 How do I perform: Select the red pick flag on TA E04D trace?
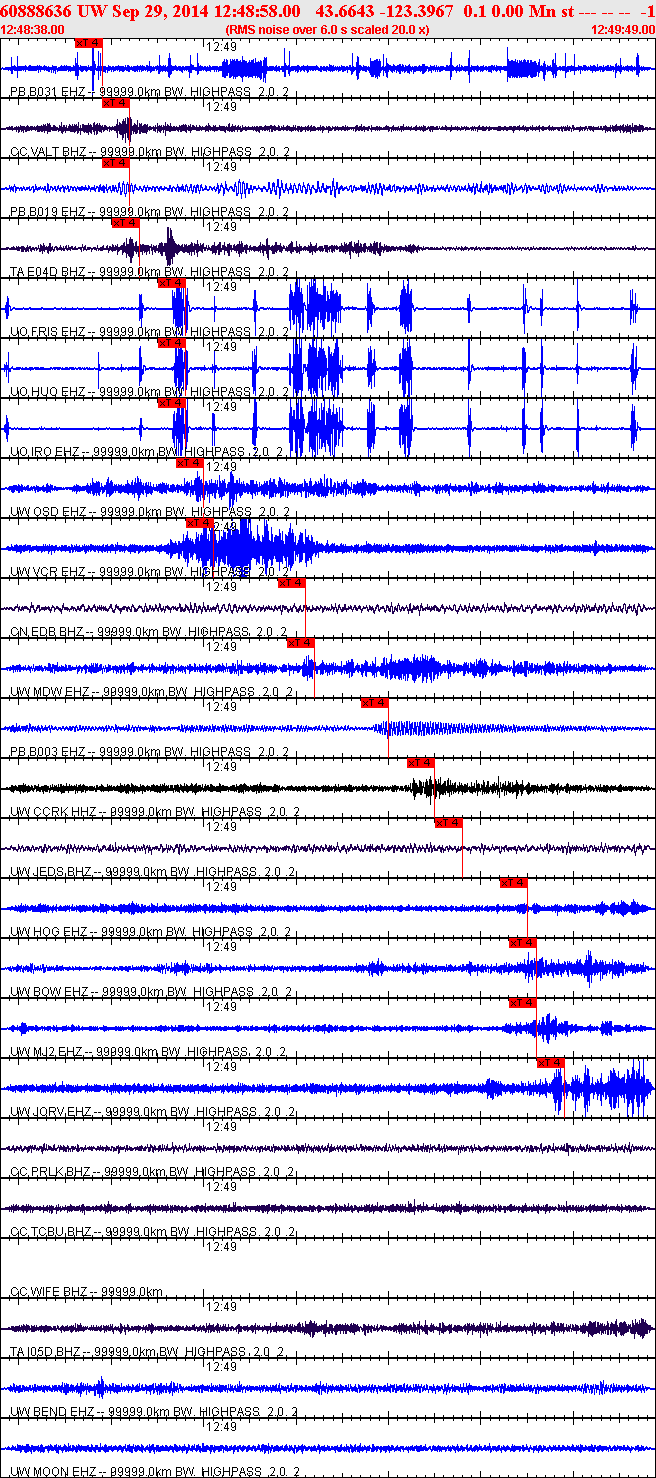click(125, 223)
